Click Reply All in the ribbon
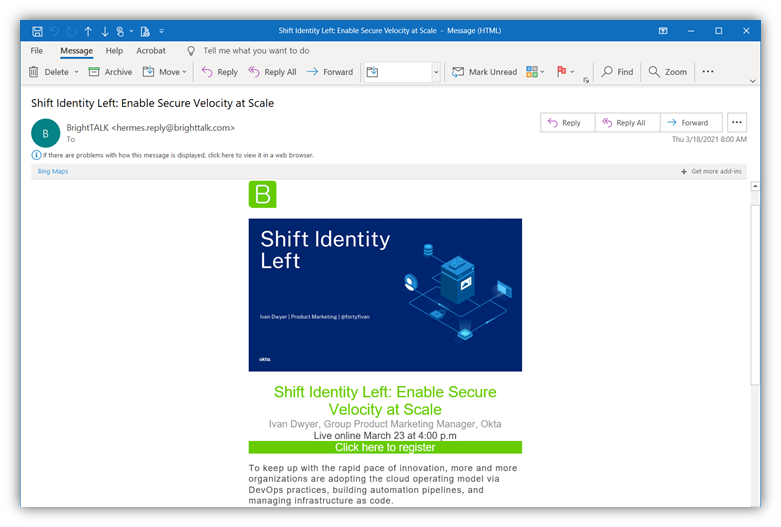Screen dimensions: 781x527 [x=272, y=72]
